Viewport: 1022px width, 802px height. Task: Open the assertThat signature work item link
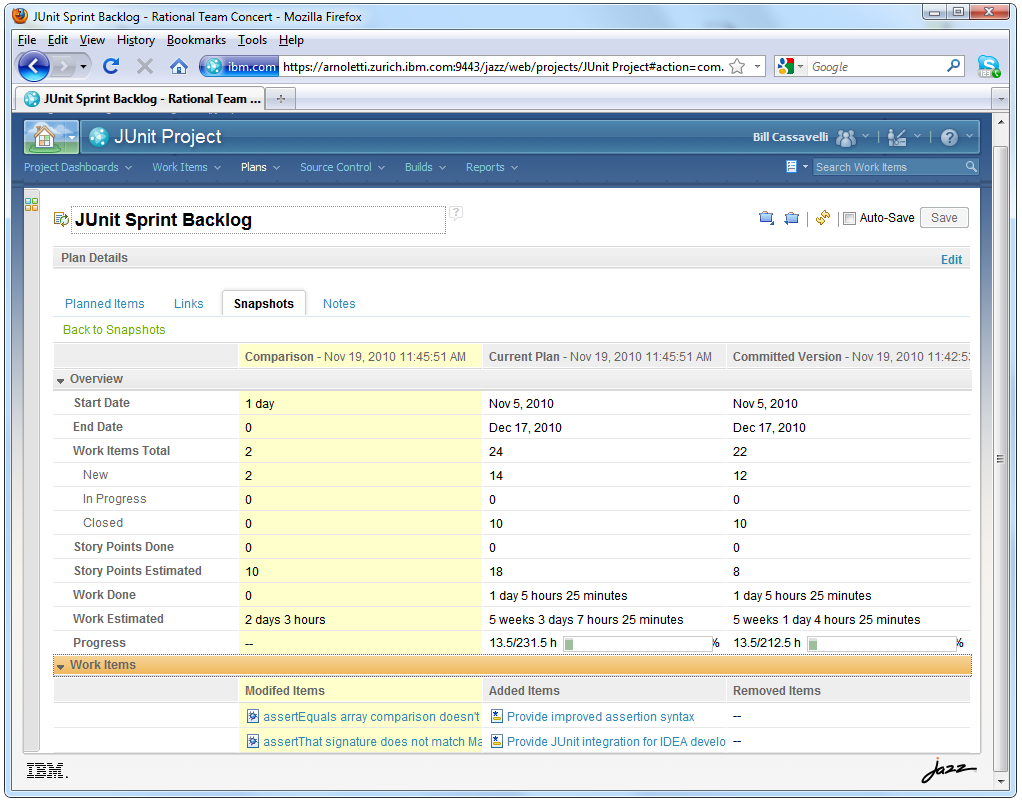(x=372, y=741)
